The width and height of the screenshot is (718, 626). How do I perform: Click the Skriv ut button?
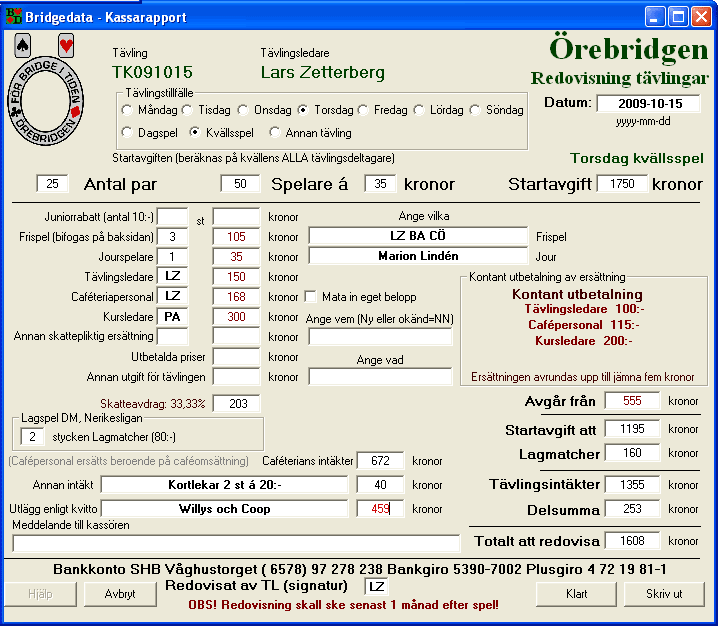point(664,593)
